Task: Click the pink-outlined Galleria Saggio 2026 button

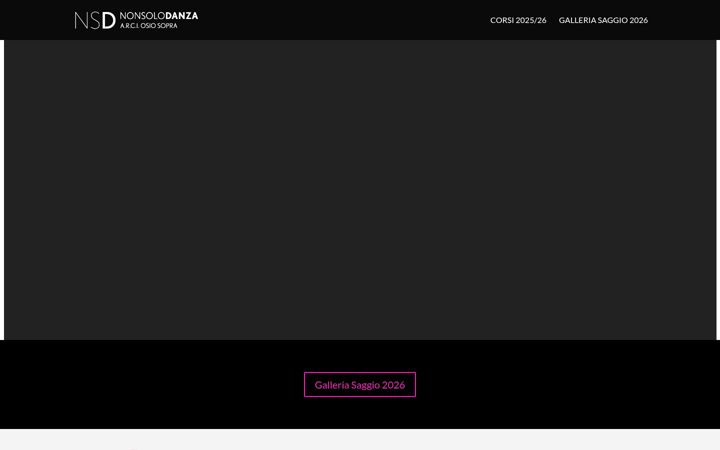Action: (360, 385)
